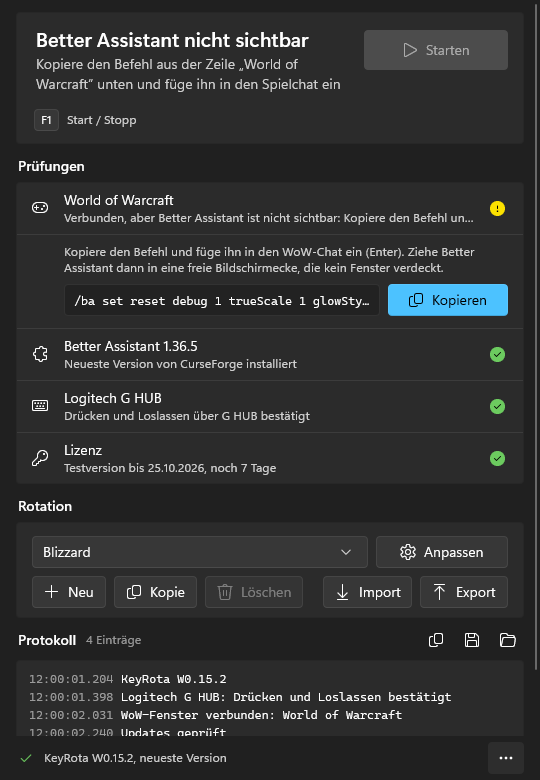Create a new rotation with Neu

point(69,592)
